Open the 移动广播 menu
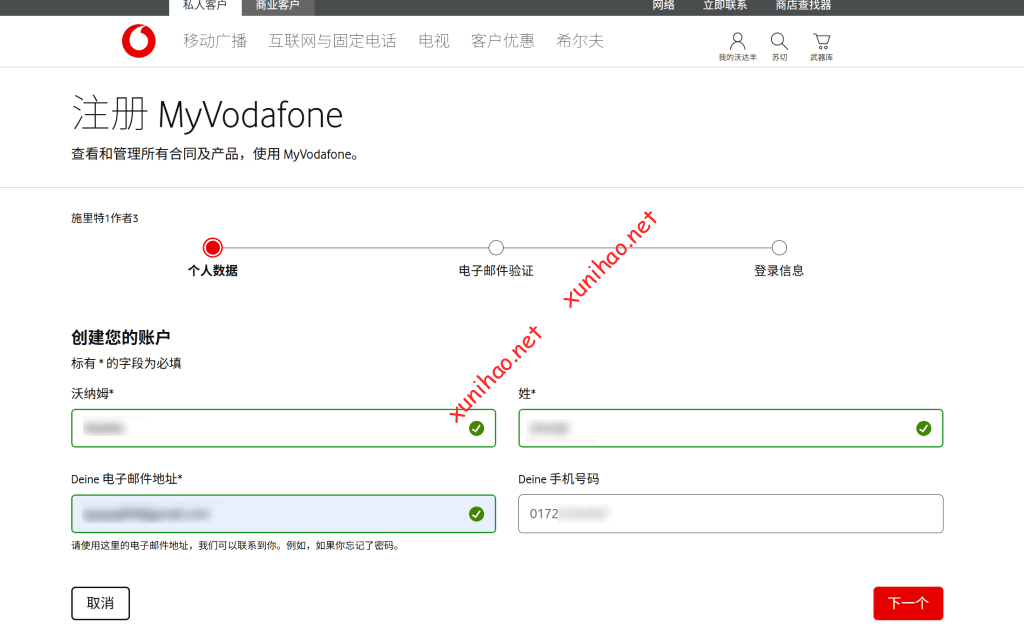Viewport: 1024px width, 630px height. 215,41
